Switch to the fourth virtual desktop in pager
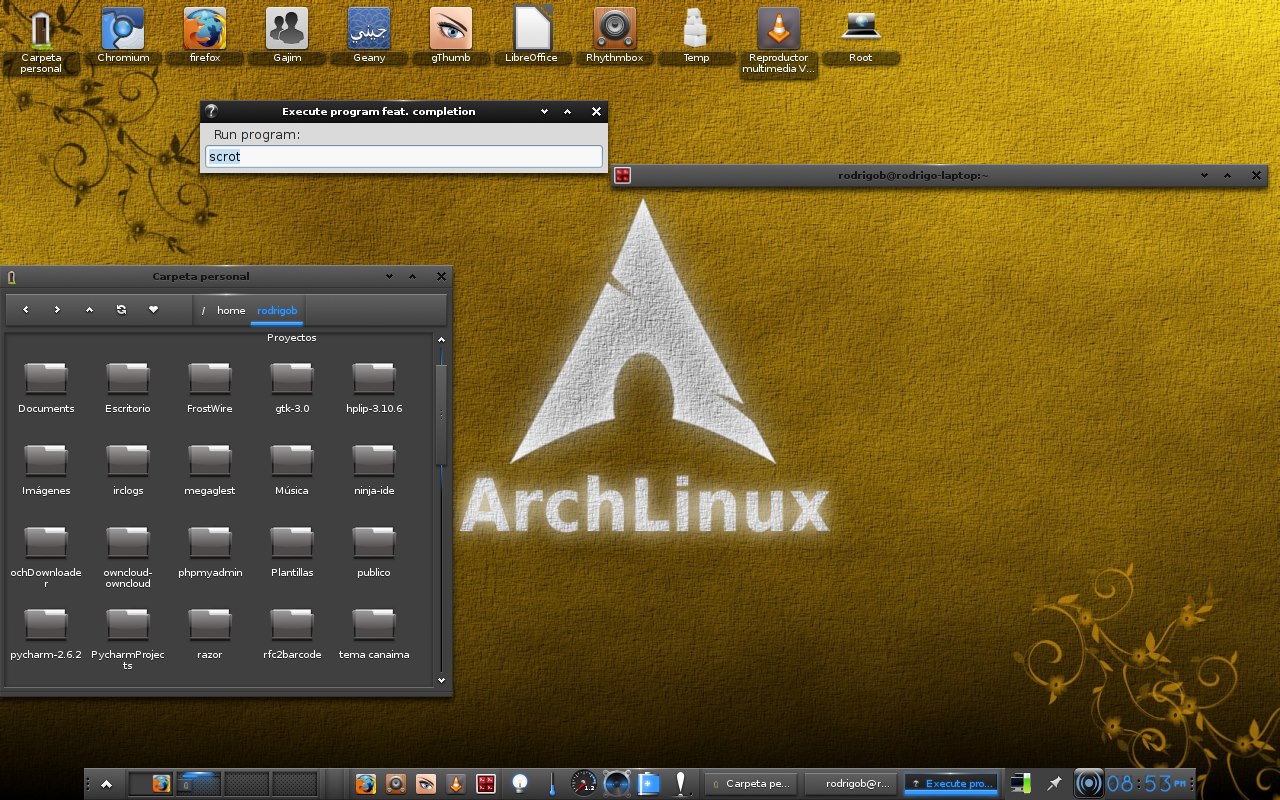Image resolution: width=1280 pixels, height=800 pixels. pos(295,784)
